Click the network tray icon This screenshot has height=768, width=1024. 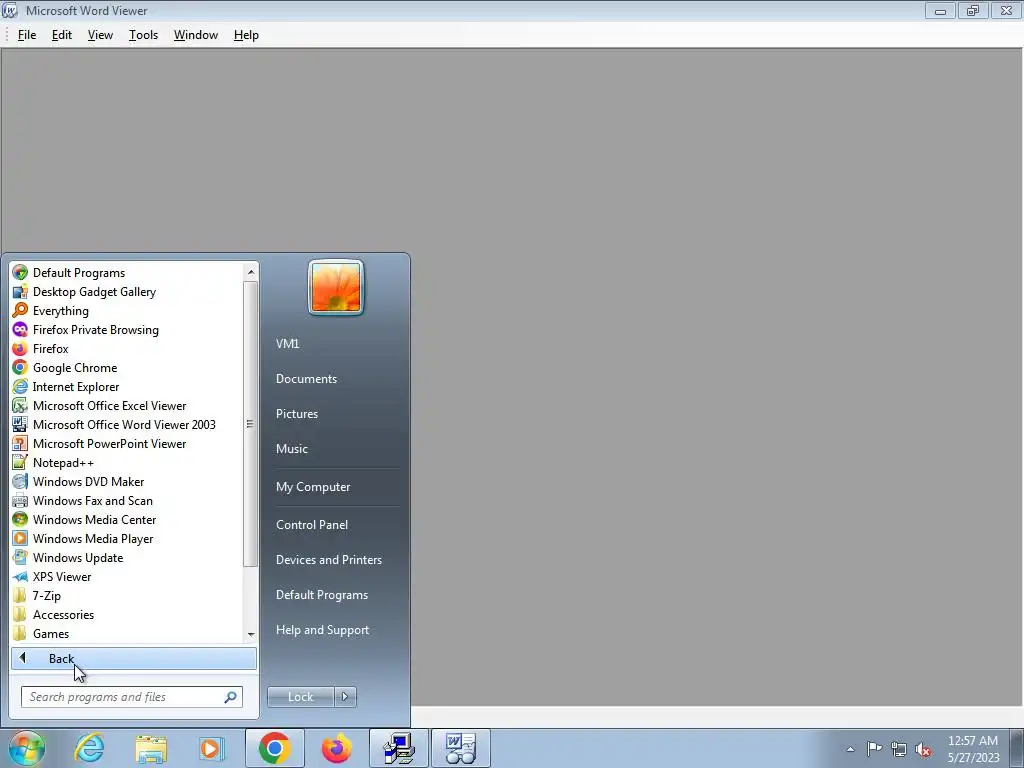click(x=899, y=749)
